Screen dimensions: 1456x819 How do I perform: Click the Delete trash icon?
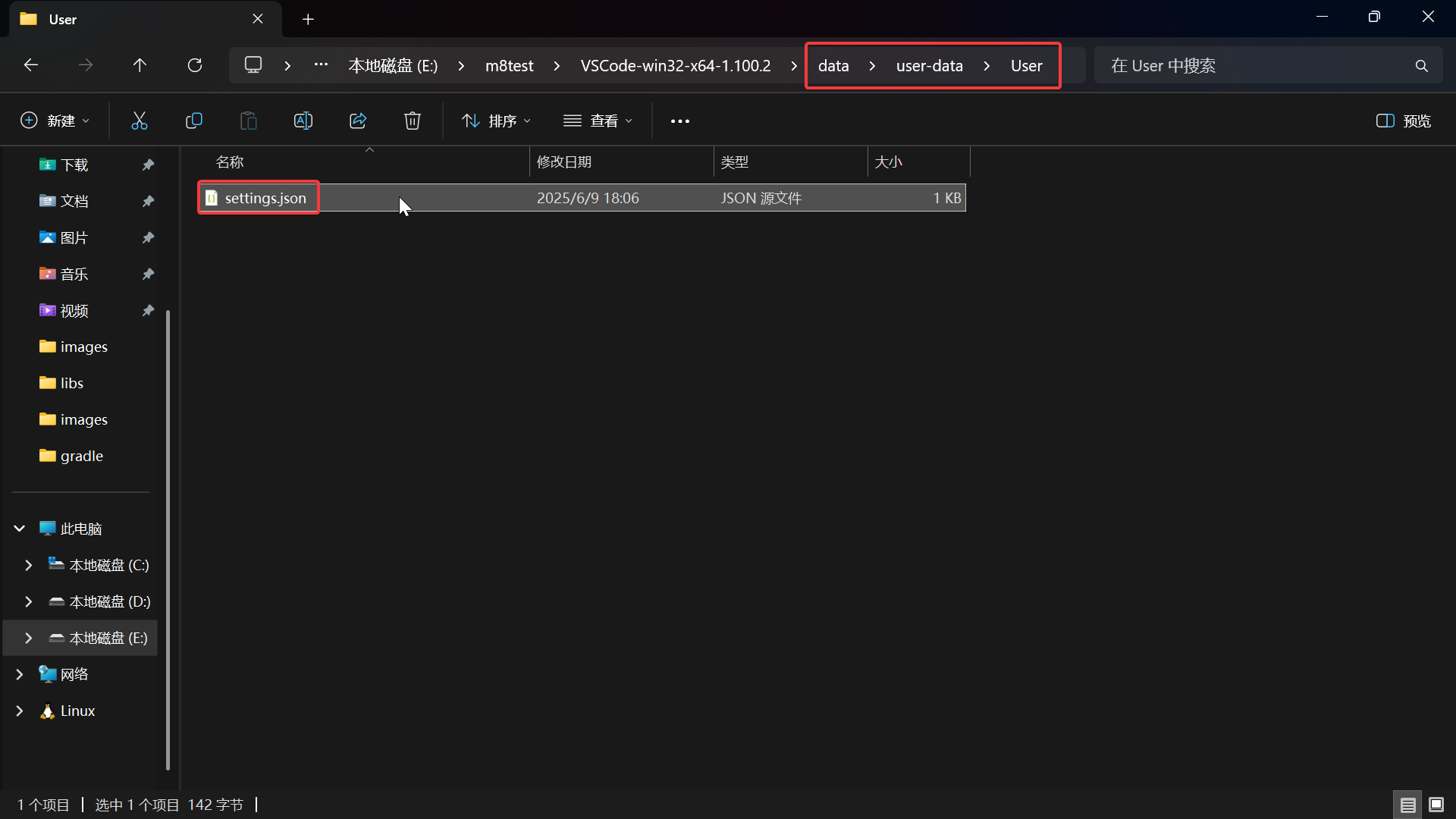pyautogui.click(x=413, y=121)
